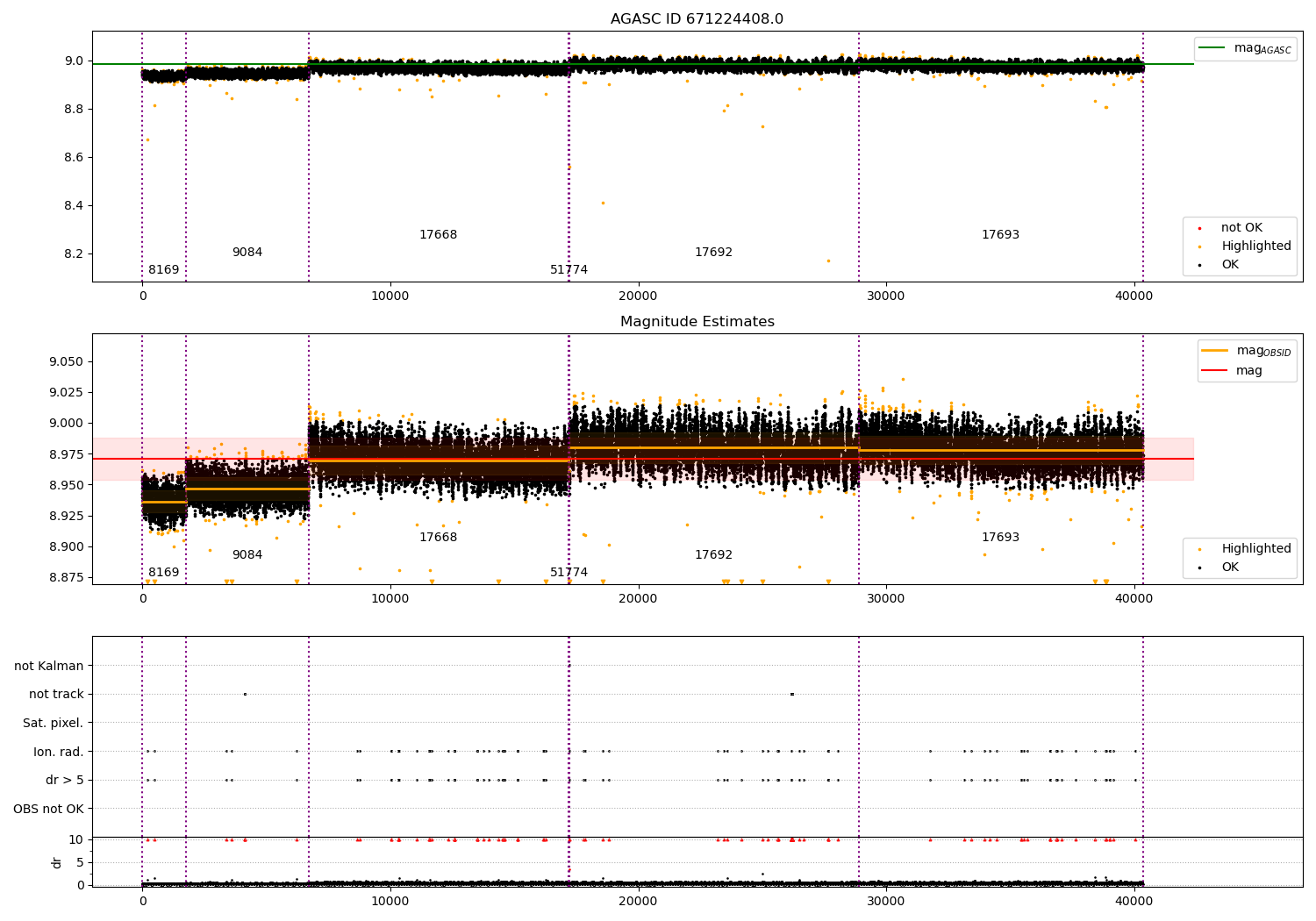This screenshot has width=1316, height=921.
Task: Click y-axis tick '8.8' in top plot
Action: 73,110
